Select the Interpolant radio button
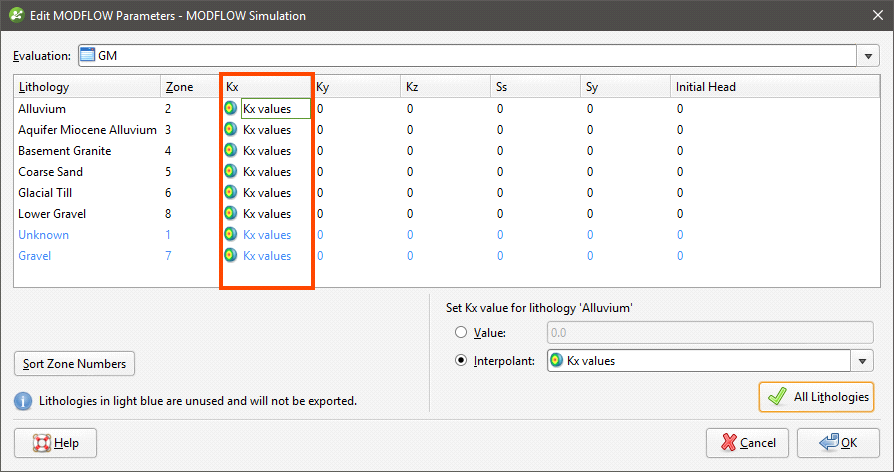The height and width of the screenshot is (472, 894). 461,361
